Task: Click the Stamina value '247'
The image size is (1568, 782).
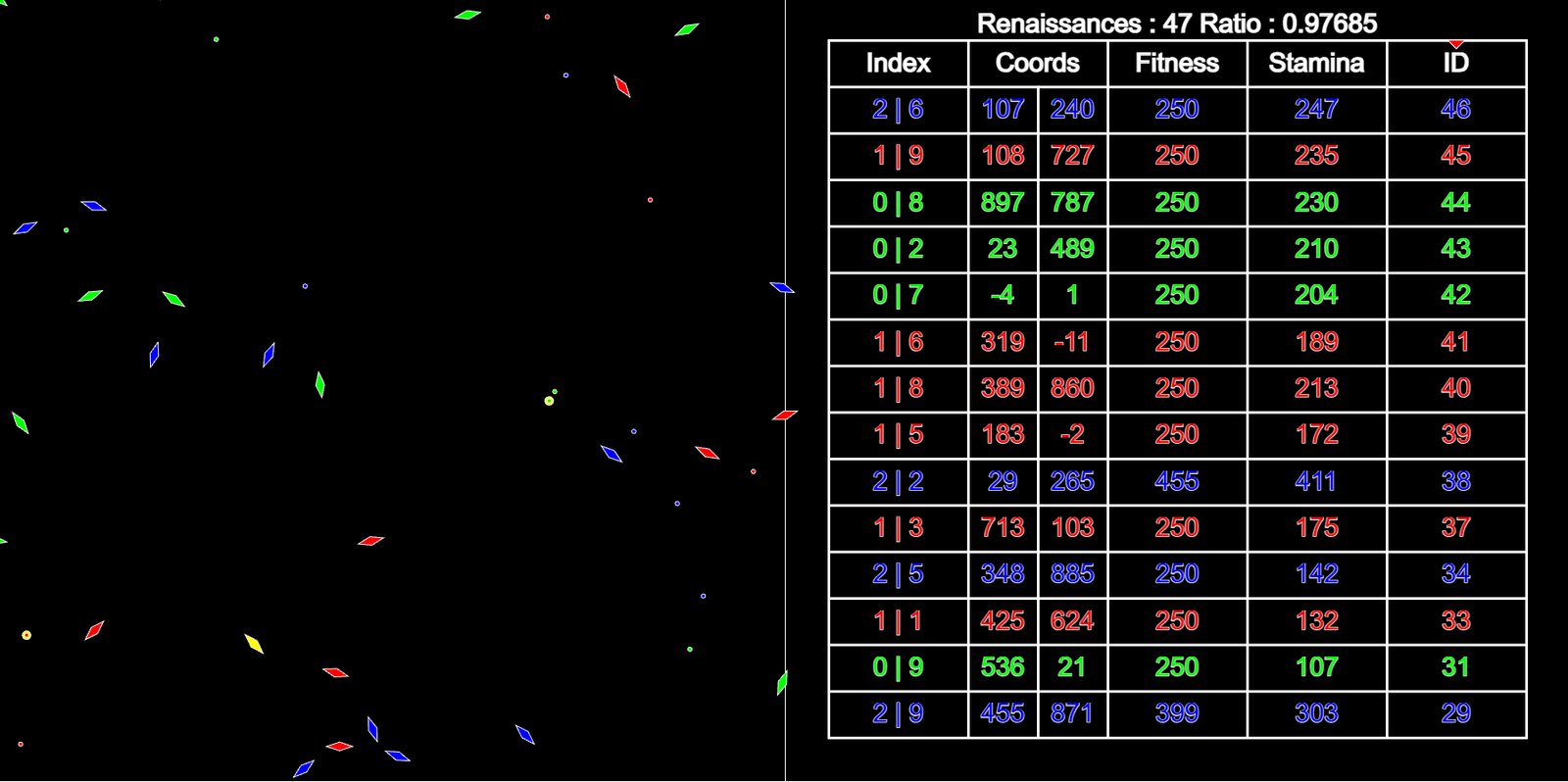Action: (1316, 109)
